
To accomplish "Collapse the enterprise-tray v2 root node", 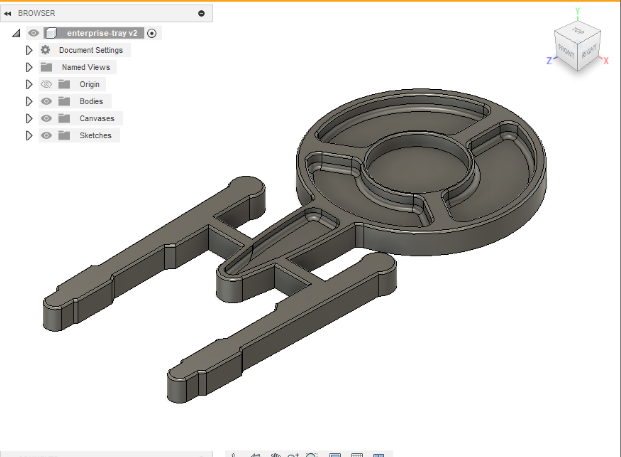I will (x=17, y=33).
